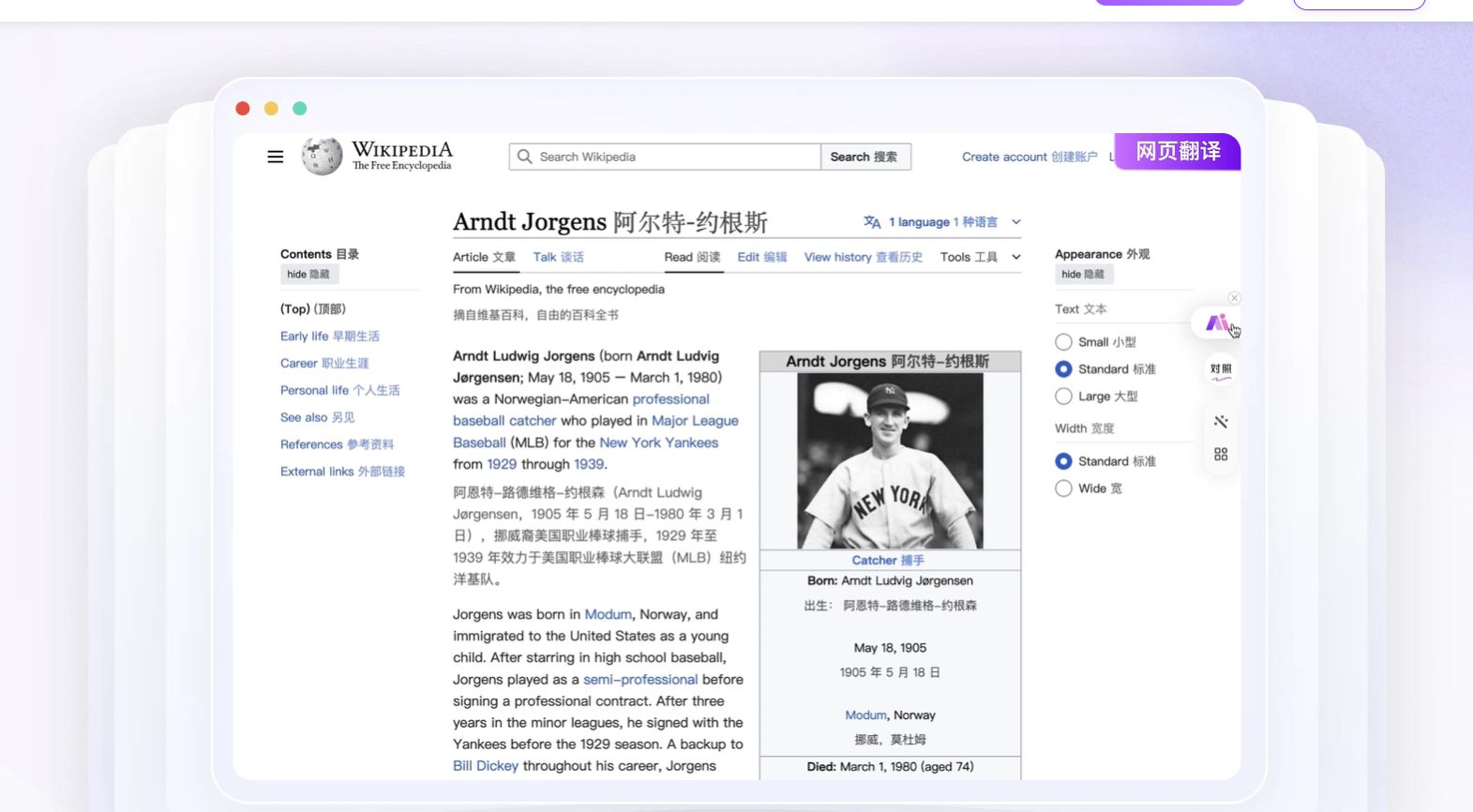This screenshot has width=1473, height=812.
Task: Go to Early life section
Action: coord(330,336)
